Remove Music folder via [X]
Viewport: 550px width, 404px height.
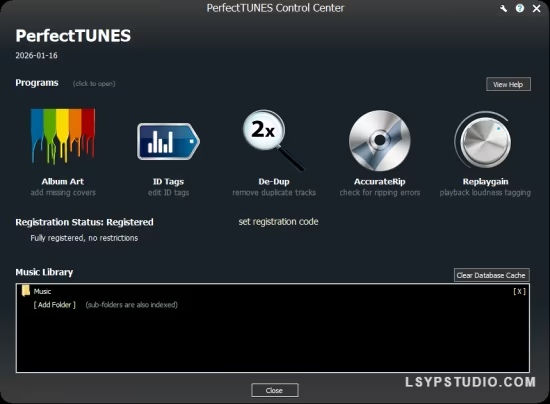coord(519,291)
